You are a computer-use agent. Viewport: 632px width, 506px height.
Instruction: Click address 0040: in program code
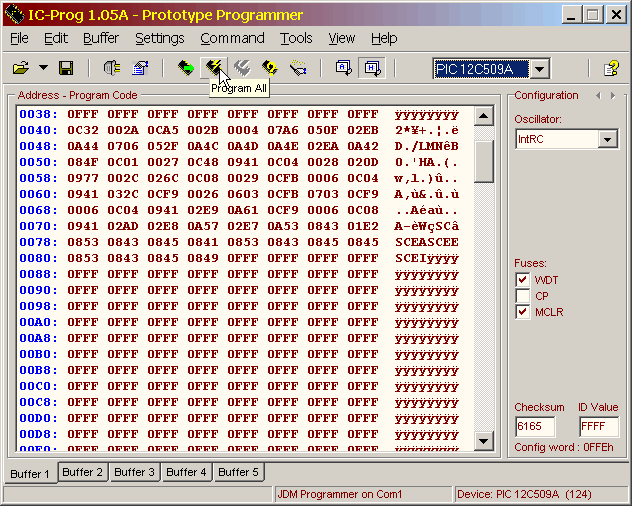click(x=39, y=130)
